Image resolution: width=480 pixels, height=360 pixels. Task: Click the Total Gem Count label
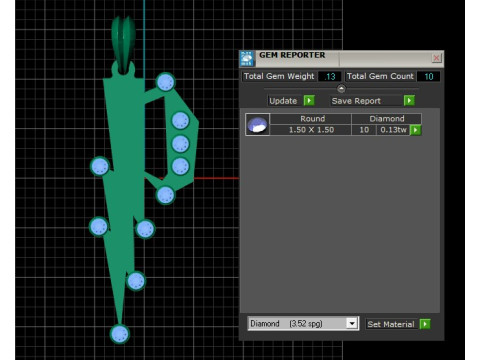[x=380, y=76]
